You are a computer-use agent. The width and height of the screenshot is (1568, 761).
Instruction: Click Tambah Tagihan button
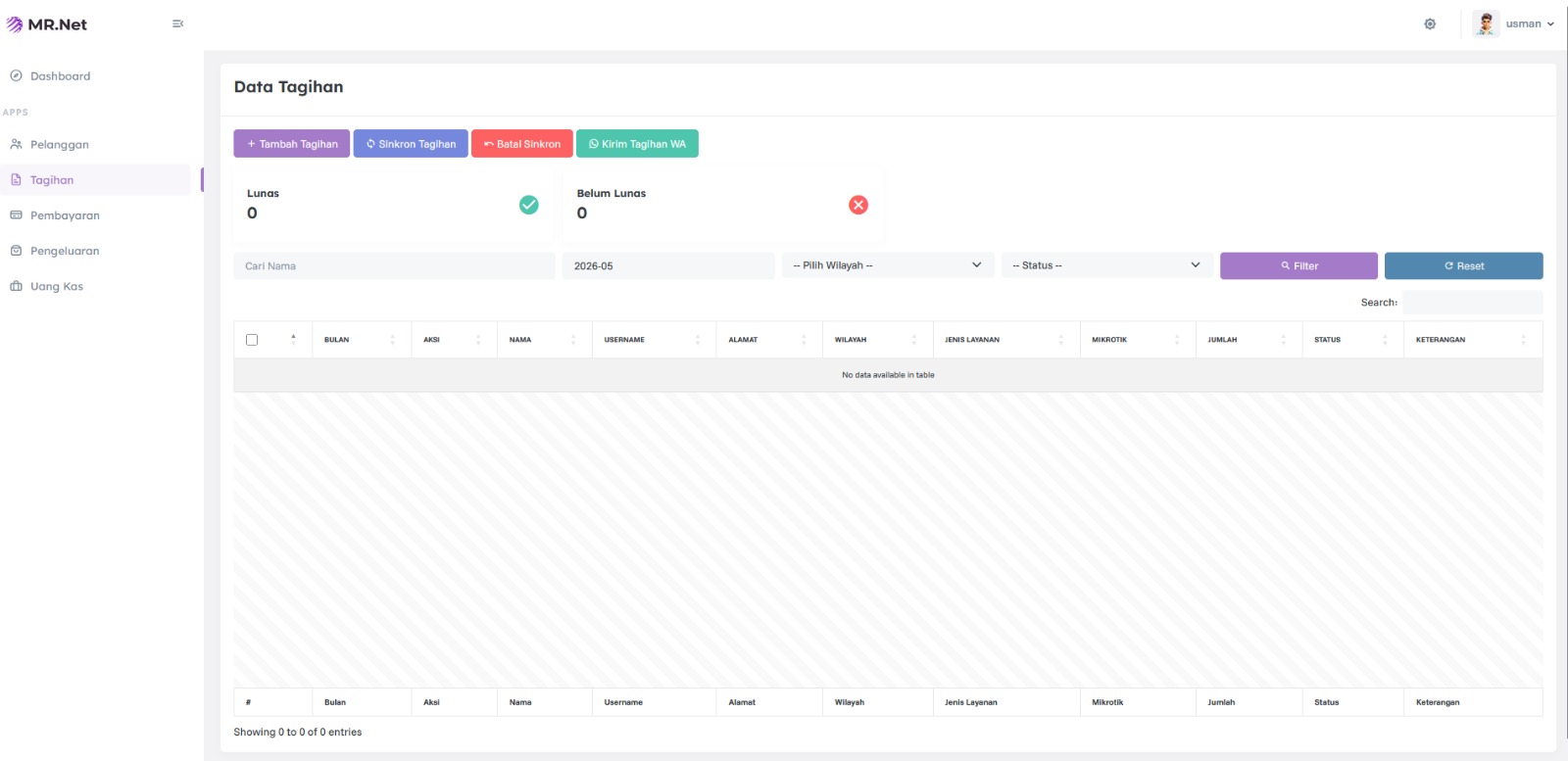(x=291, y=144)
